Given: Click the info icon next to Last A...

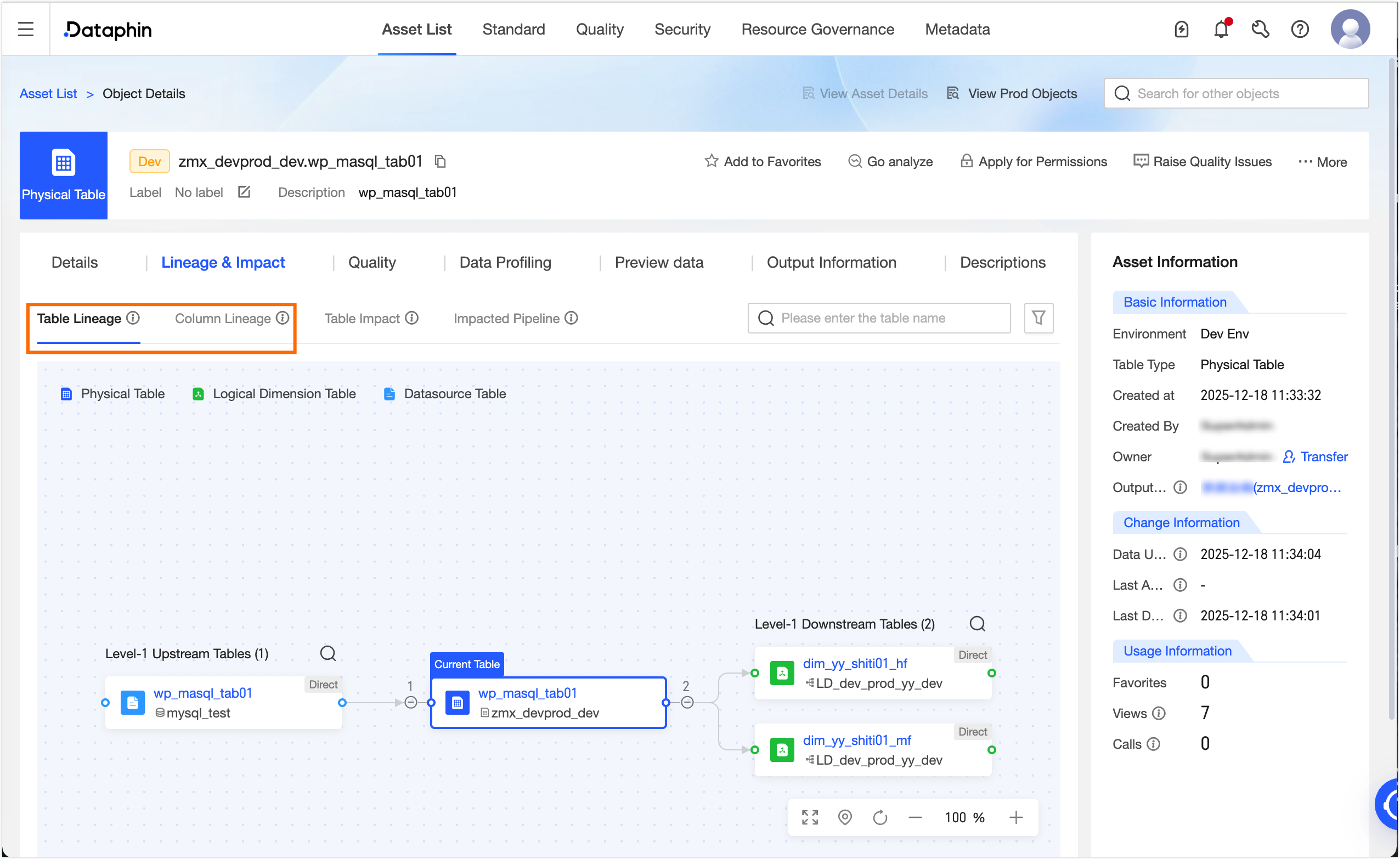Looking at the screenshot, I should point(1180,585).
